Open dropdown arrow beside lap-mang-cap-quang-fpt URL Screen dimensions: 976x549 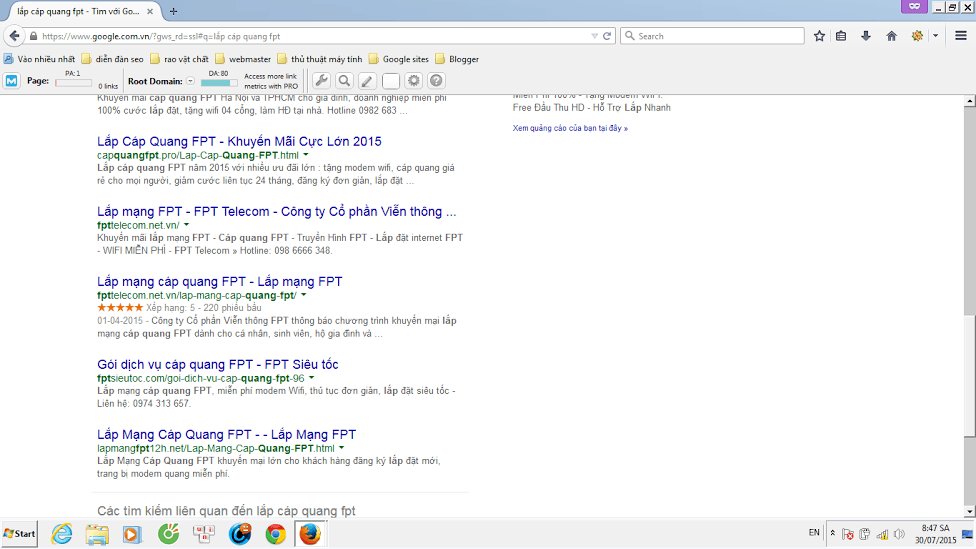click(x=304, y=295)
